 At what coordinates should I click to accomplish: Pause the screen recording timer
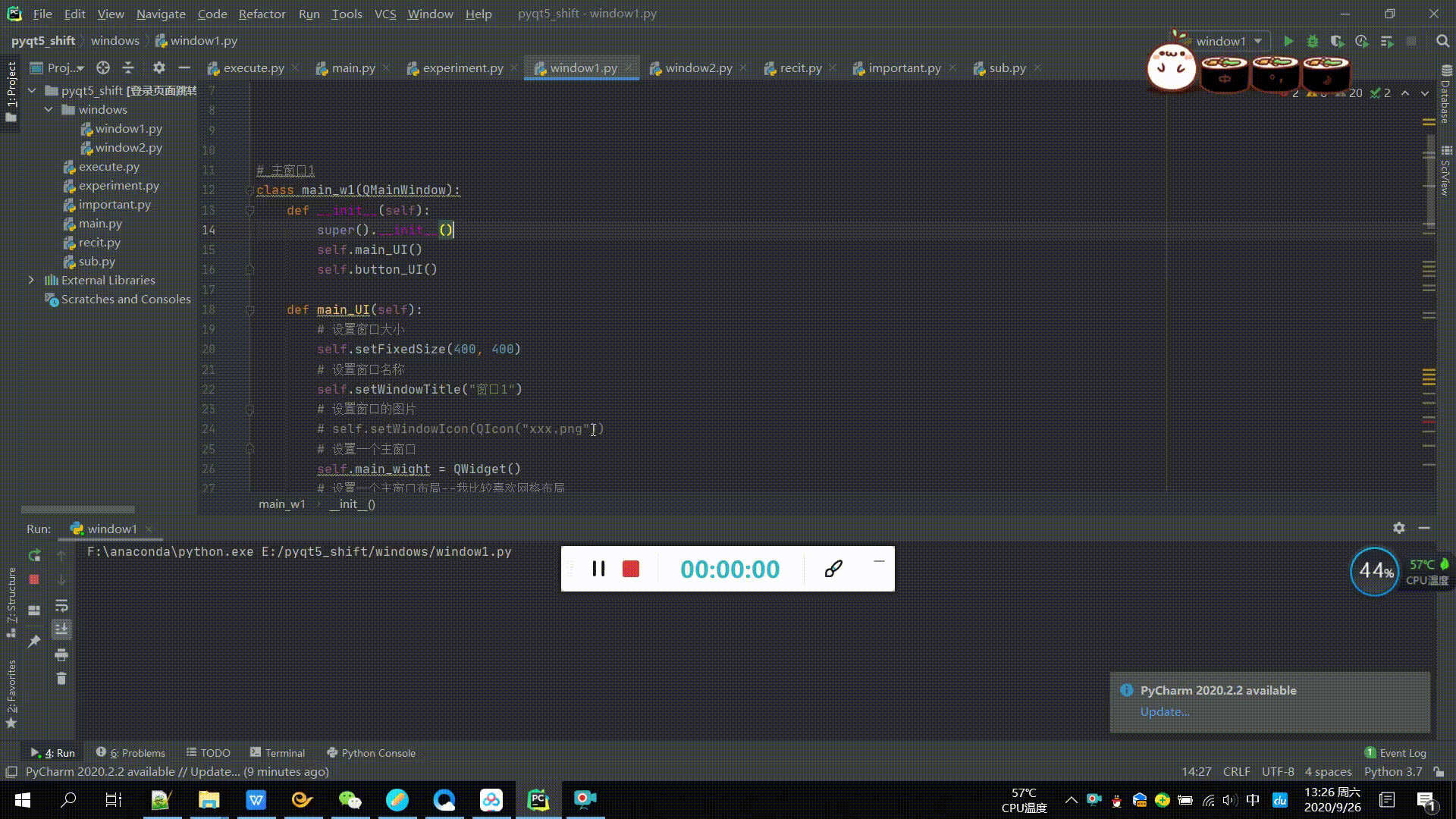pyautogui.click(x=598, y=569)
